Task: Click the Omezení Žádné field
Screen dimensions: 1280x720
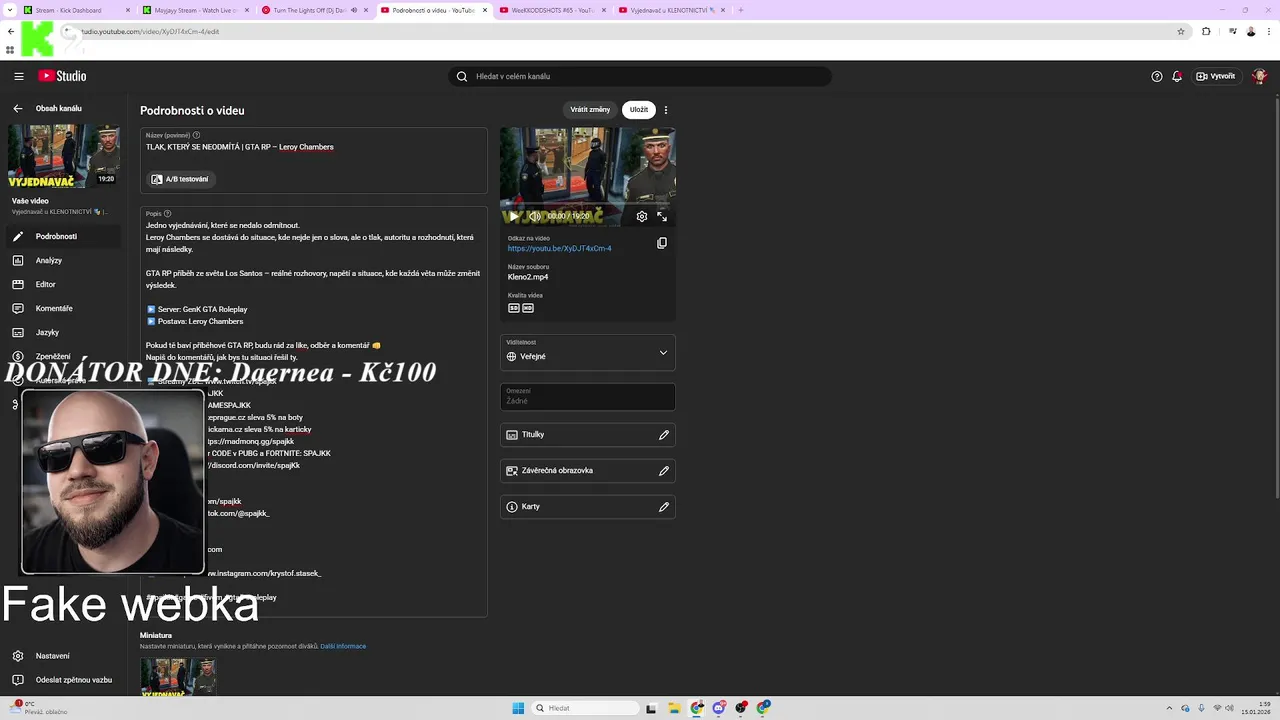Action: [588, 396]
